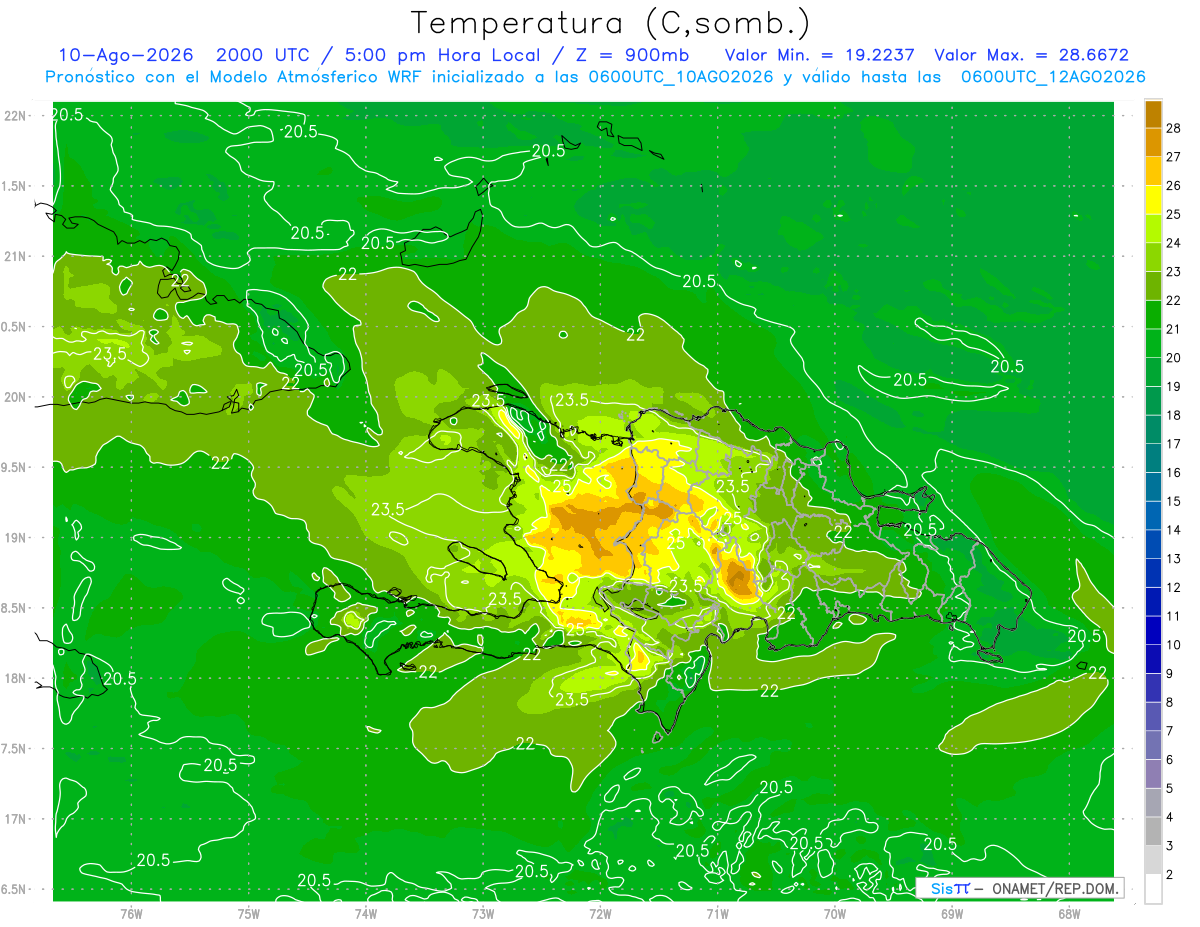Click legend scale value '18'
The image size is (1200, 927).
pos(1174,415)
